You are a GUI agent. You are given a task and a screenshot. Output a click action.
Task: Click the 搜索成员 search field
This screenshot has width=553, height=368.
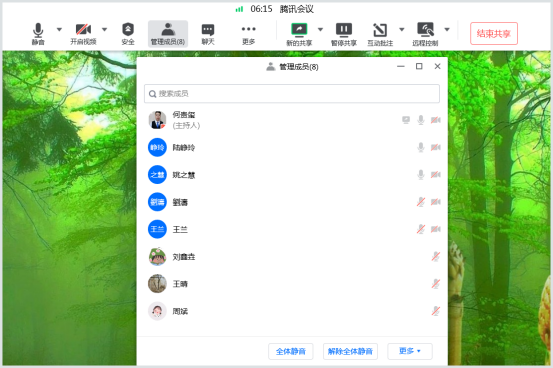click(x=292, y=93)
